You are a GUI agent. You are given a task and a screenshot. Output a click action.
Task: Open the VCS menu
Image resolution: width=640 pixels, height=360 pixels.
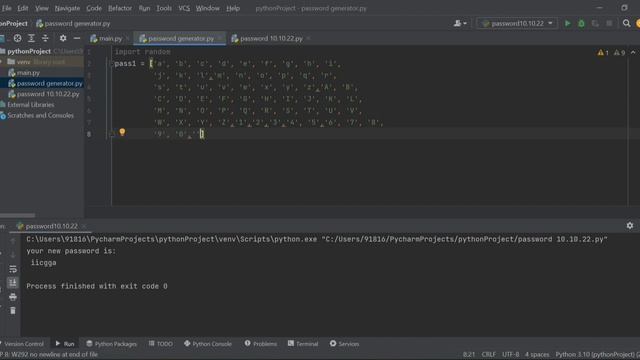184,8
